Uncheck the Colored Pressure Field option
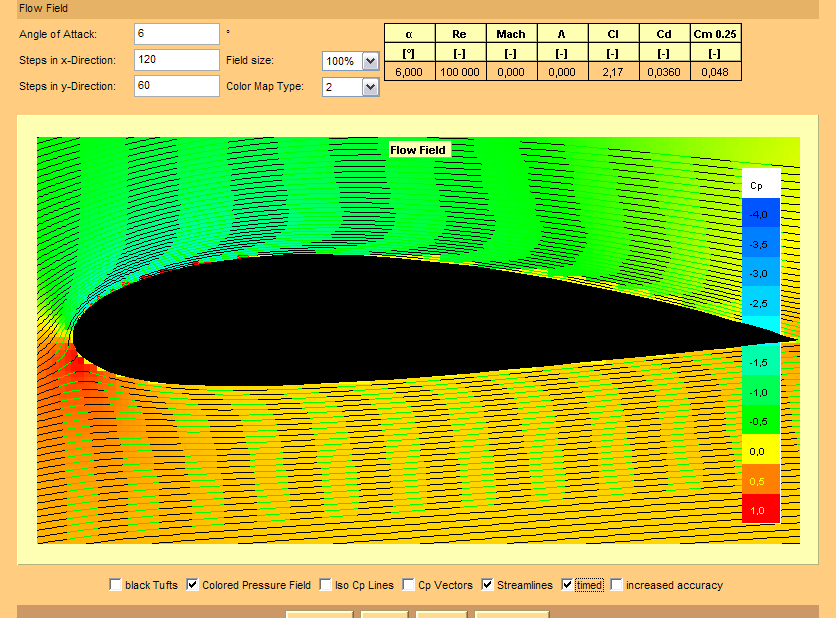The height and width of the screenshot is (618, 836). tap(193, 585)
